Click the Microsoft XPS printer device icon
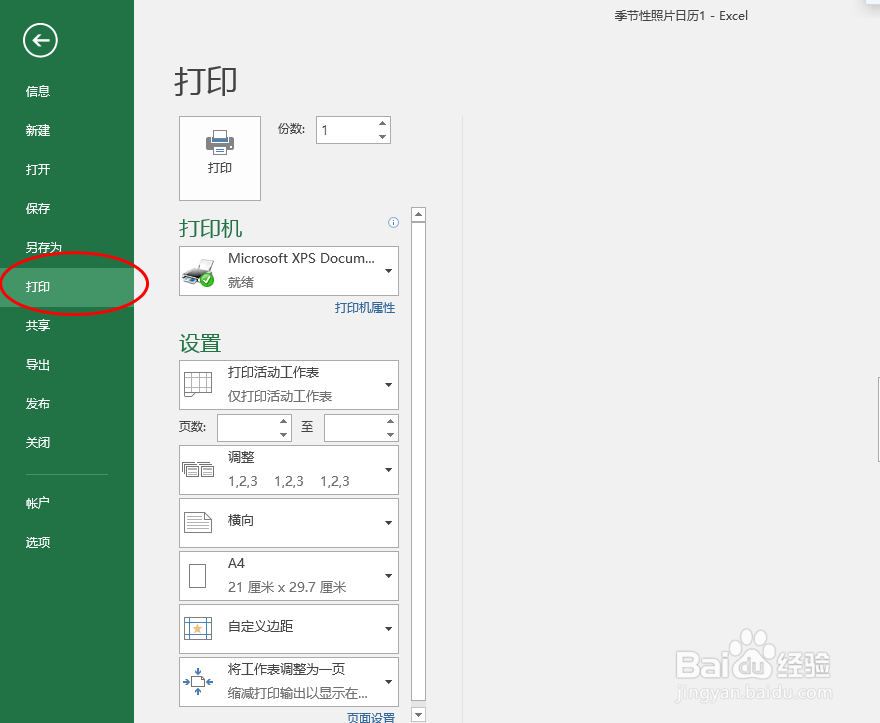 pos(198,270)
